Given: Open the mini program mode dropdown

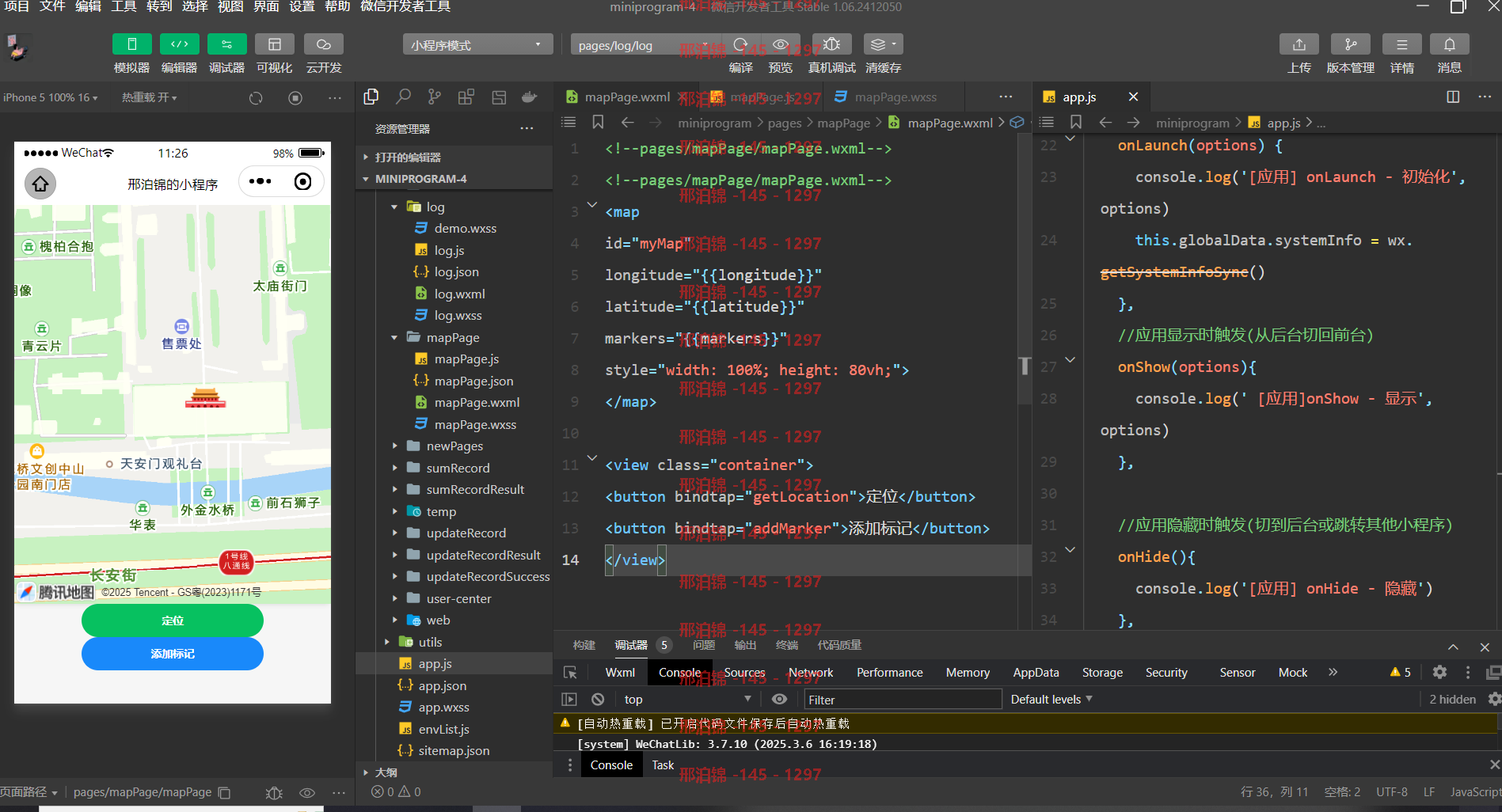Looking at the screenshot, I should tap(477, 45).
